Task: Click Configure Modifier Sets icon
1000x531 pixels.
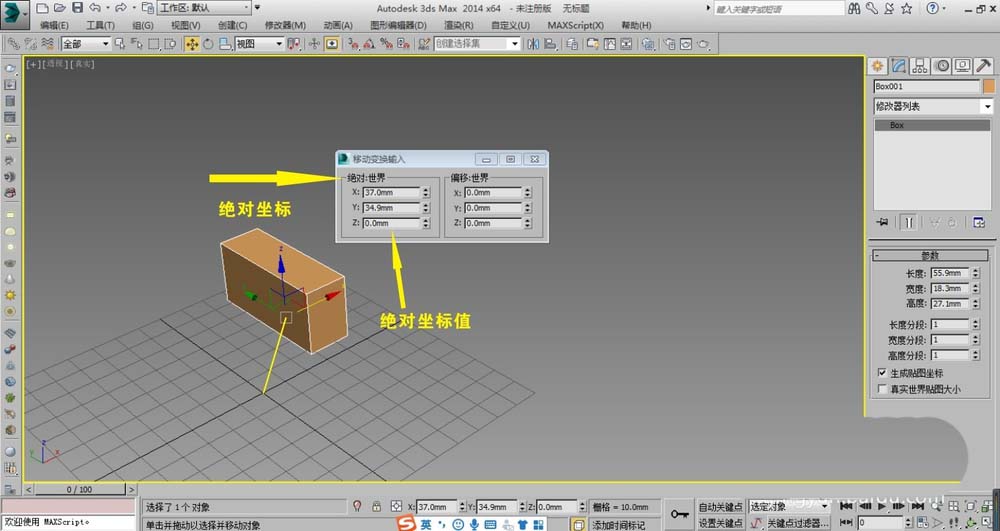Action: 979,222
